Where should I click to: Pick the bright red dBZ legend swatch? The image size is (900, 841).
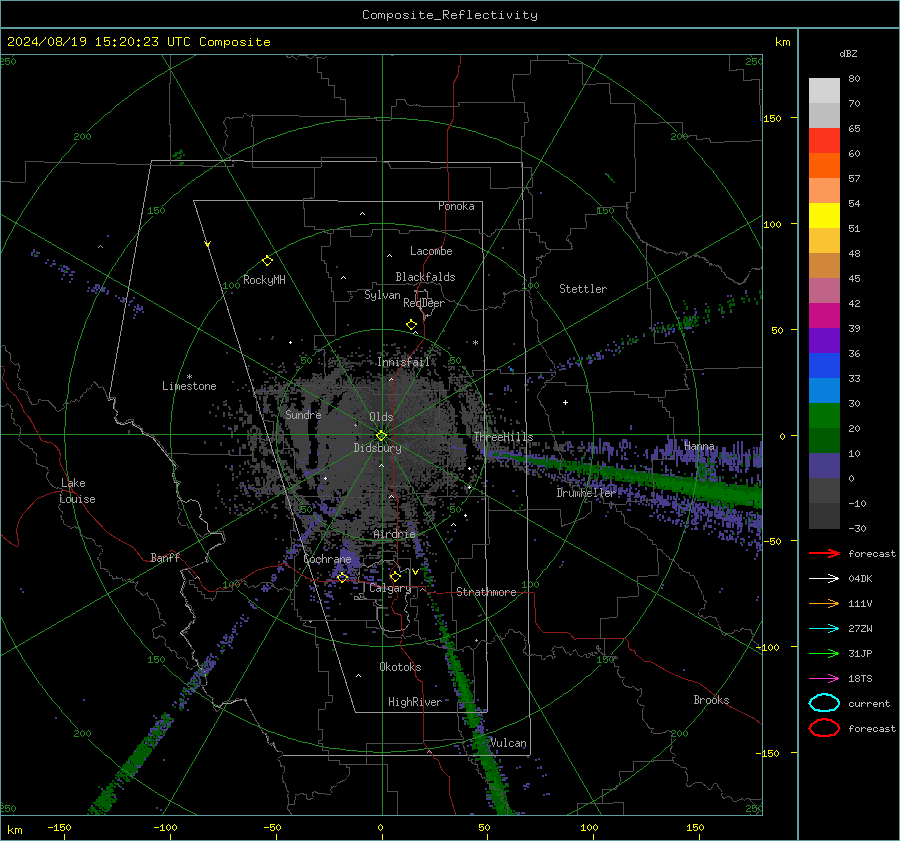click(824, 141)
